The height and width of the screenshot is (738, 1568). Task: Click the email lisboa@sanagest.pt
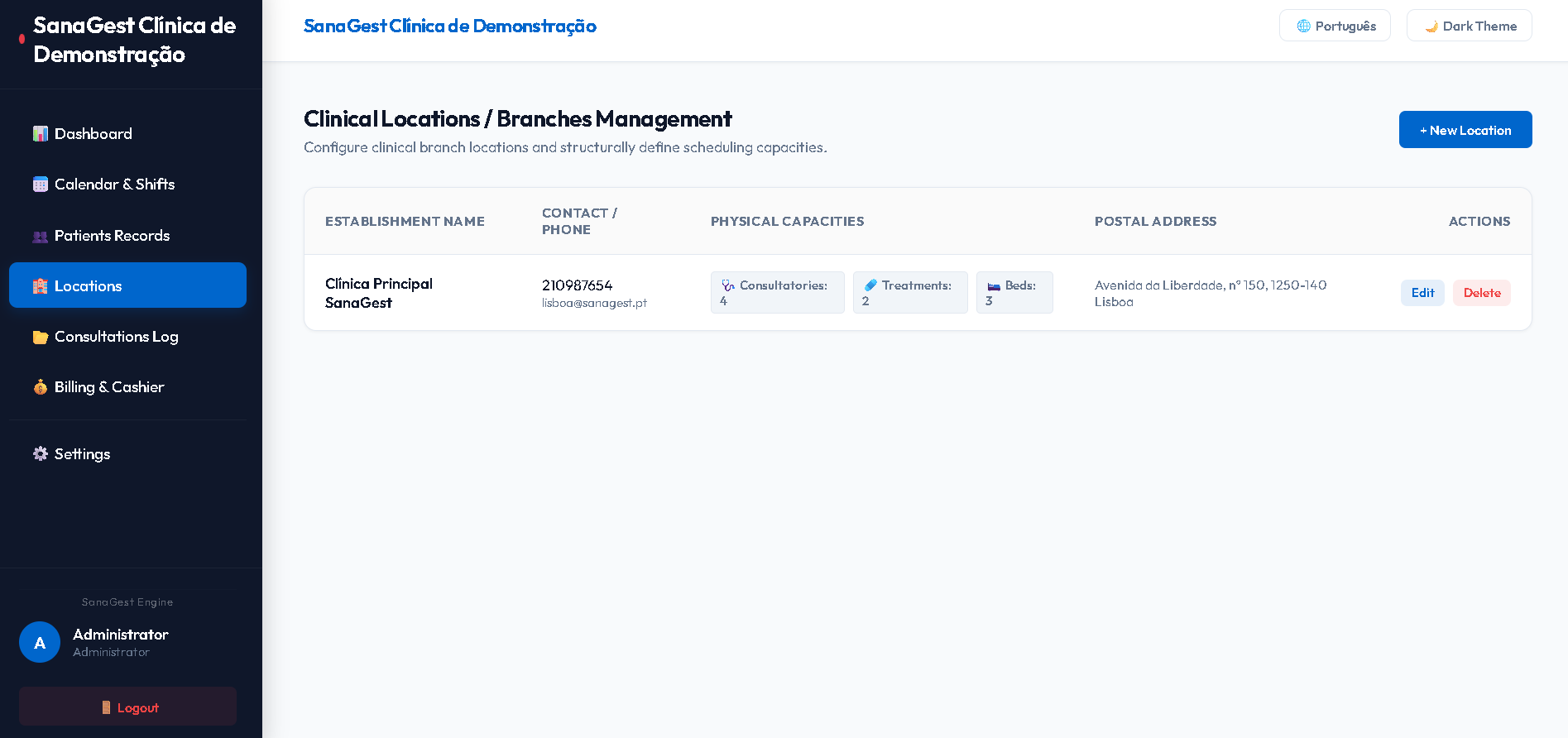(594, 304)
